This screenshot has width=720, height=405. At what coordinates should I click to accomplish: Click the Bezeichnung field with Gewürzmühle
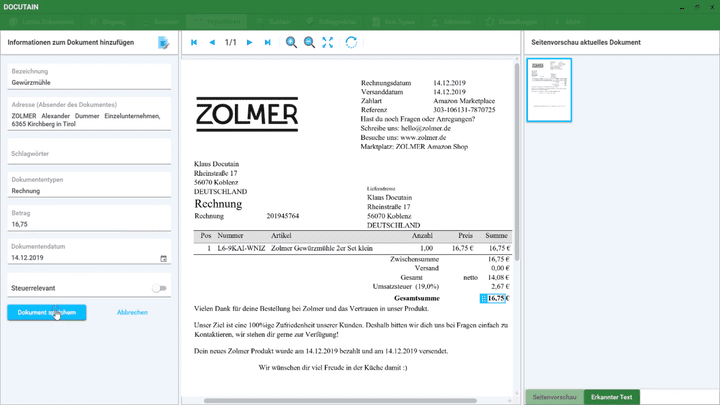pos(88,82)
